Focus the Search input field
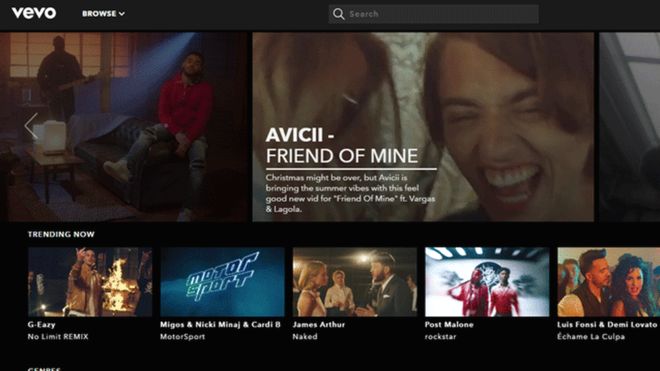Viewport: 660px width, 371px height. click(434, 14)
